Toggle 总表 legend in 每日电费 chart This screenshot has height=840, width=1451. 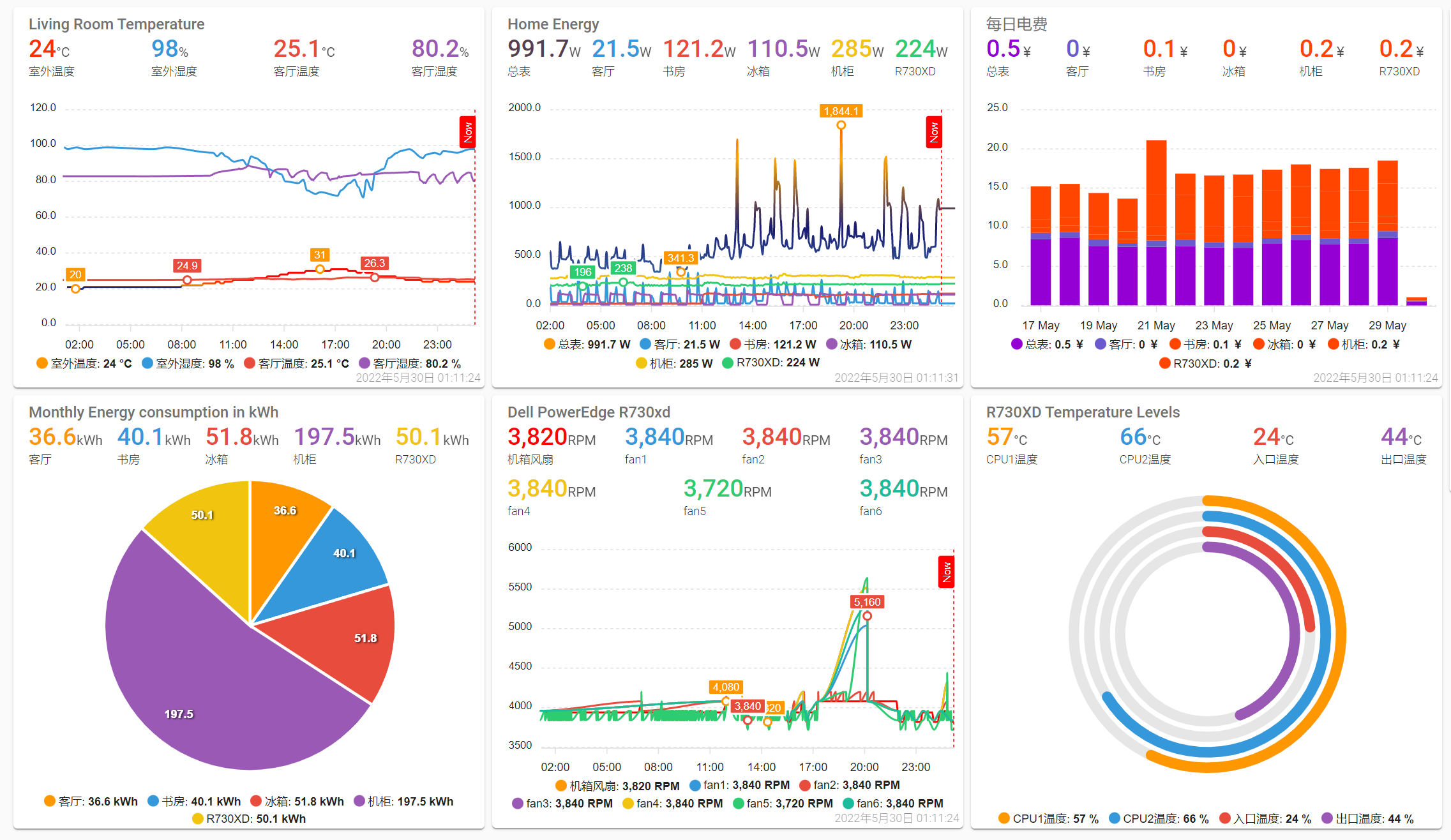[x=1047, y=344]
